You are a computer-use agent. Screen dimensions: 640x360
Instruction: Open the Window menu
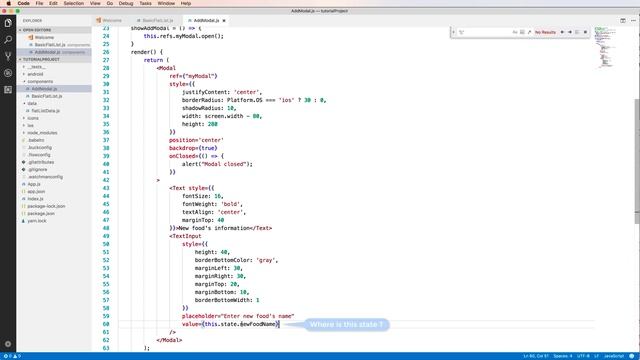166,3
